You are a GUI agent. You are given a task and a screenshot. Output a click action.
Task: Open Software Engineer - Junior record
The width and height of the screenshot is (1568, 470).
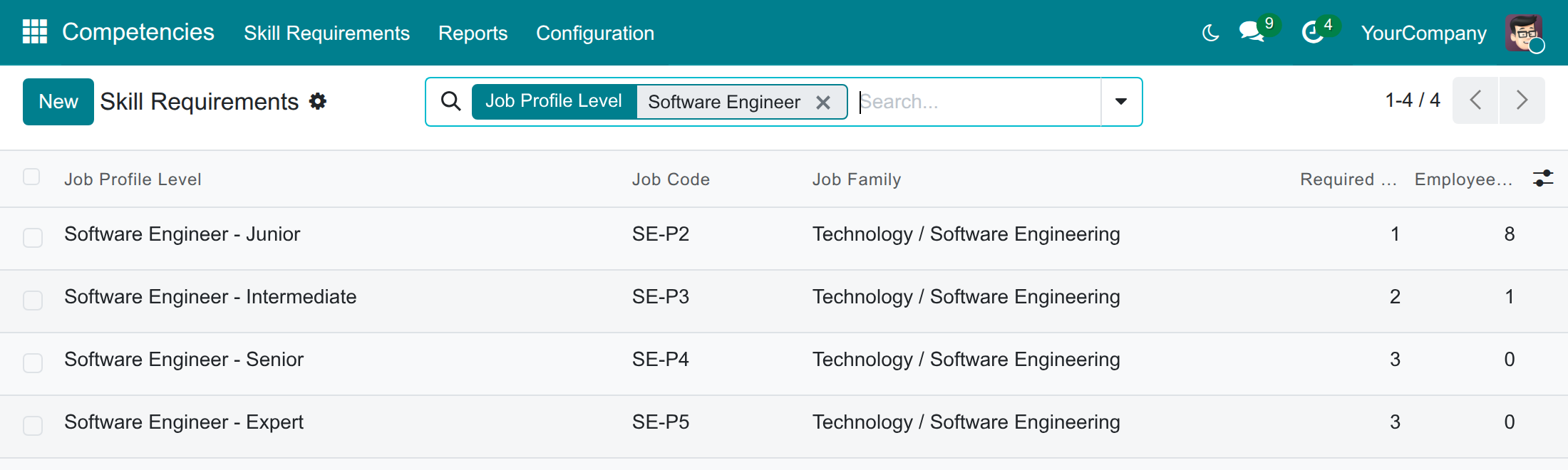click(182, 234)
